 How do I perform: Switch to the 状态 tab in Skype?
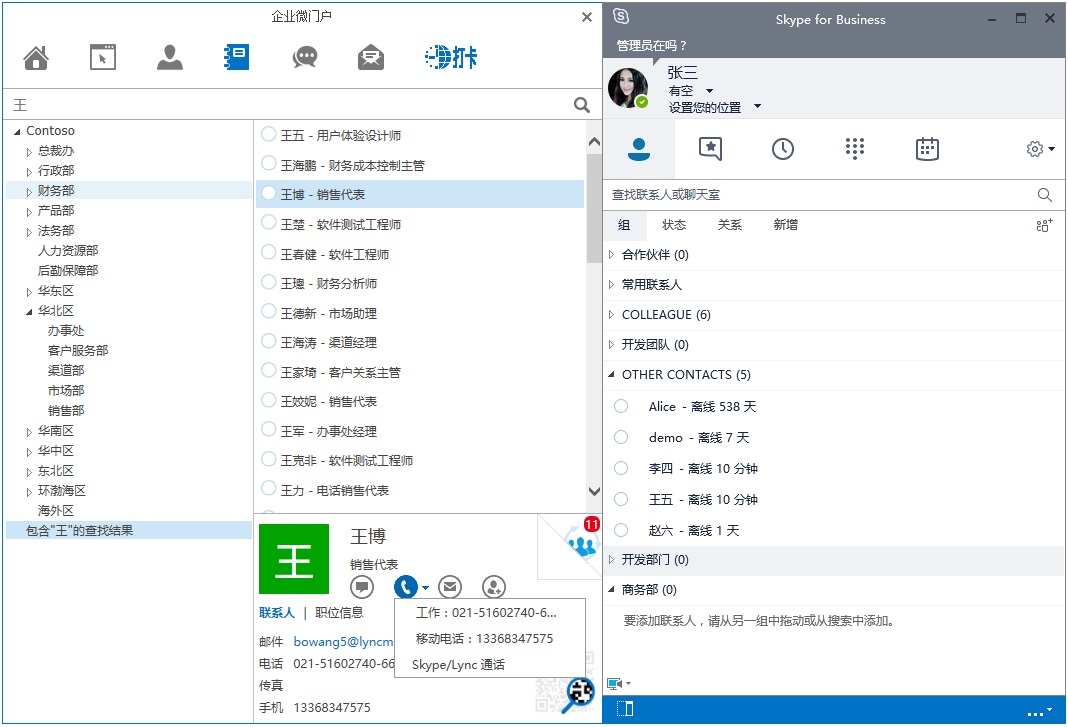click(674, 225)
